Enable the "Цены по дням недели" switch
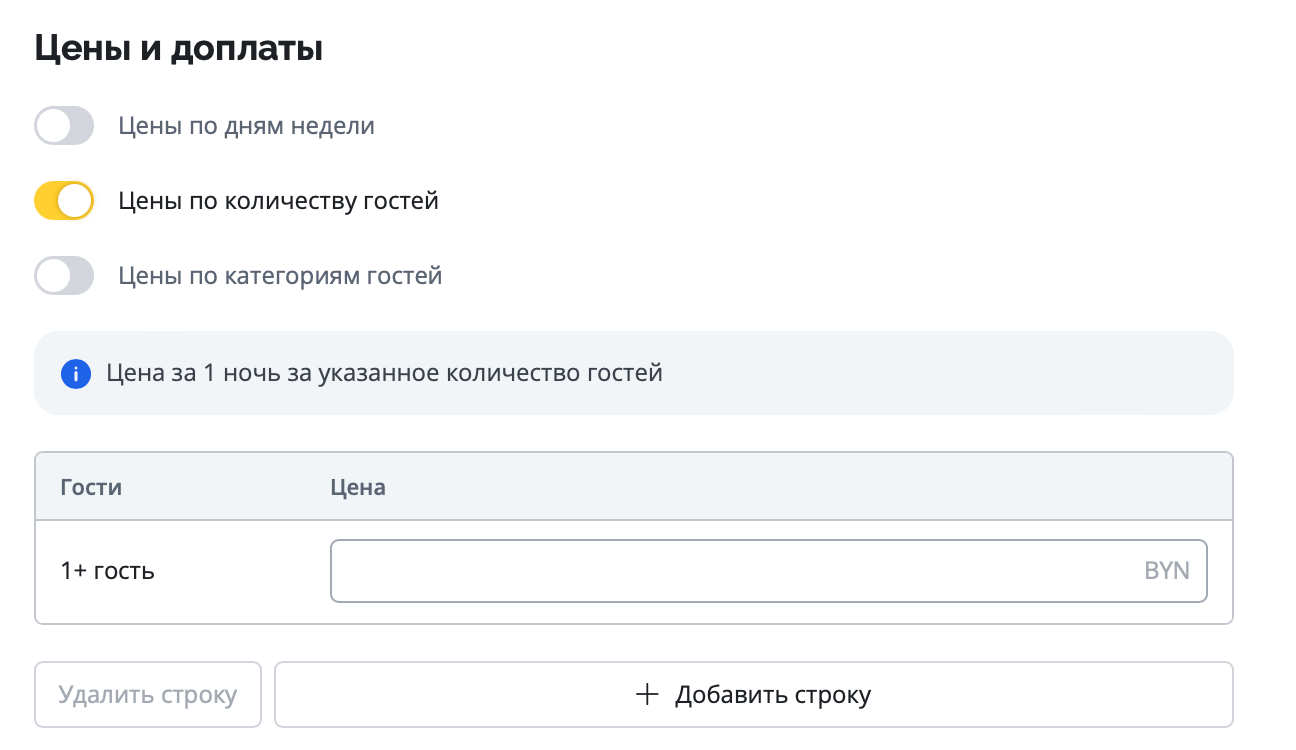Screen dimensions: 1296x750 (64, 127)
